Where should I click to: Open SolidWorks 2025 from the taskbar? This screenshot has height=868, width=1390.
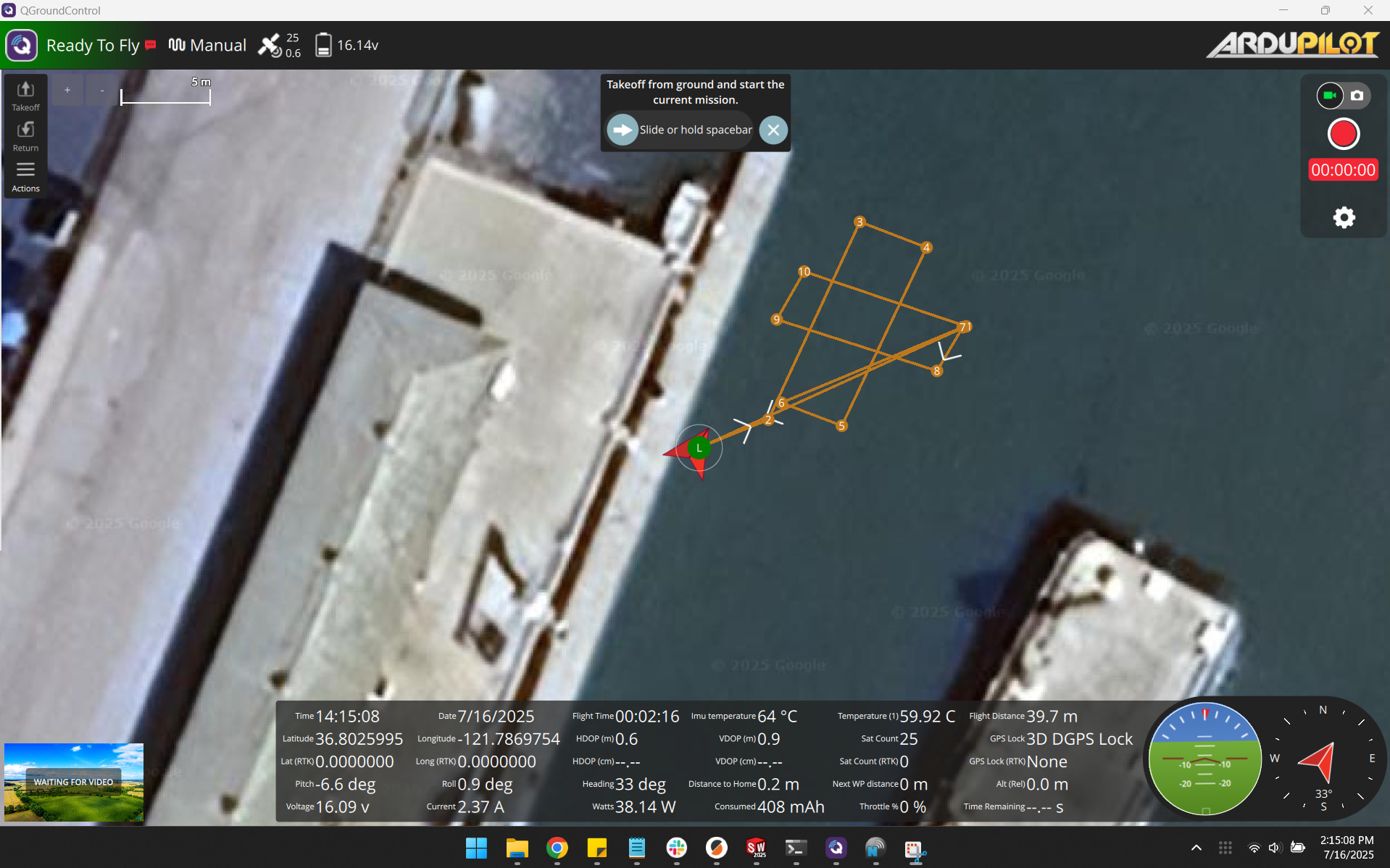pos(756,848)
